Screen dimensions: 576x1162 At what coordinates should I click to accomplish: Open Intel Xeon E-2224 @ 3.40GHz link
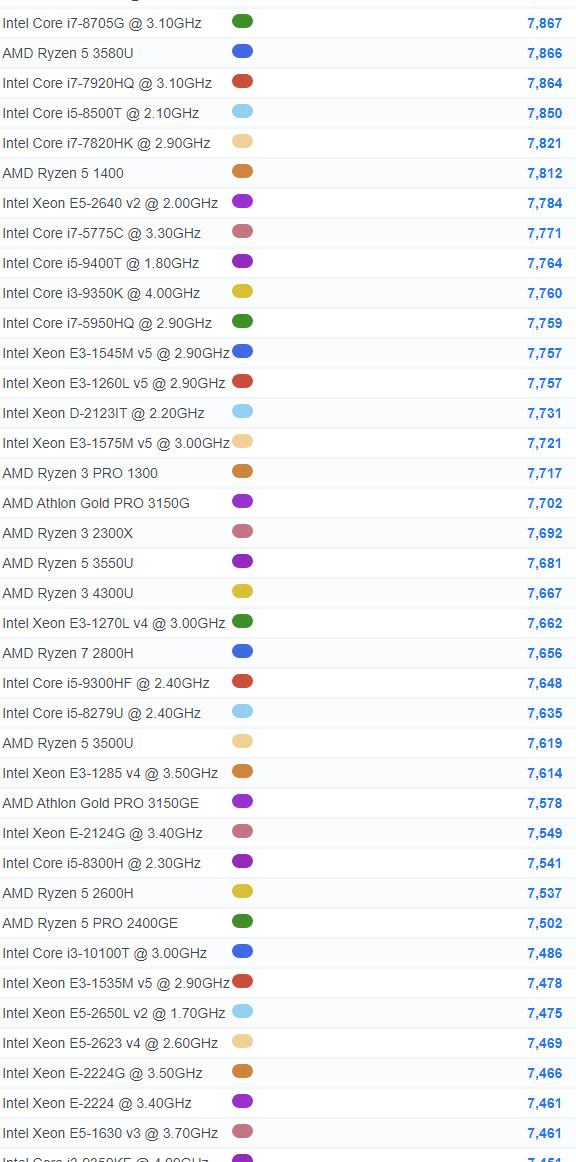[97, 1103]
